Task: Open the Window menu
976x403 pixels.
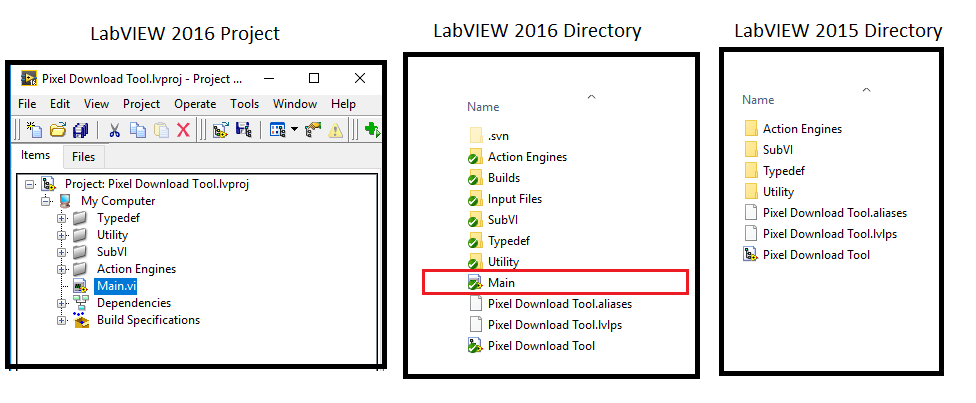Action: (x=295, y=104)
